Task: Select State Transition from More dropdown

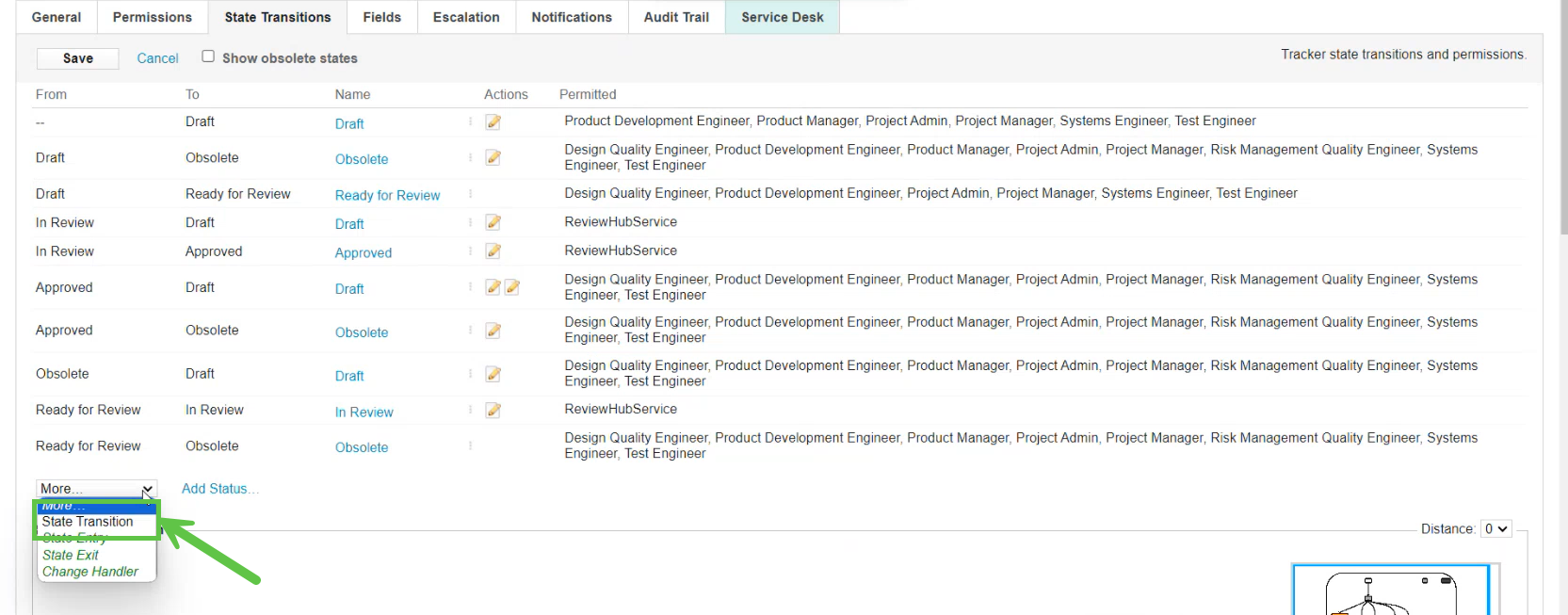Action: tap(88, 522)
